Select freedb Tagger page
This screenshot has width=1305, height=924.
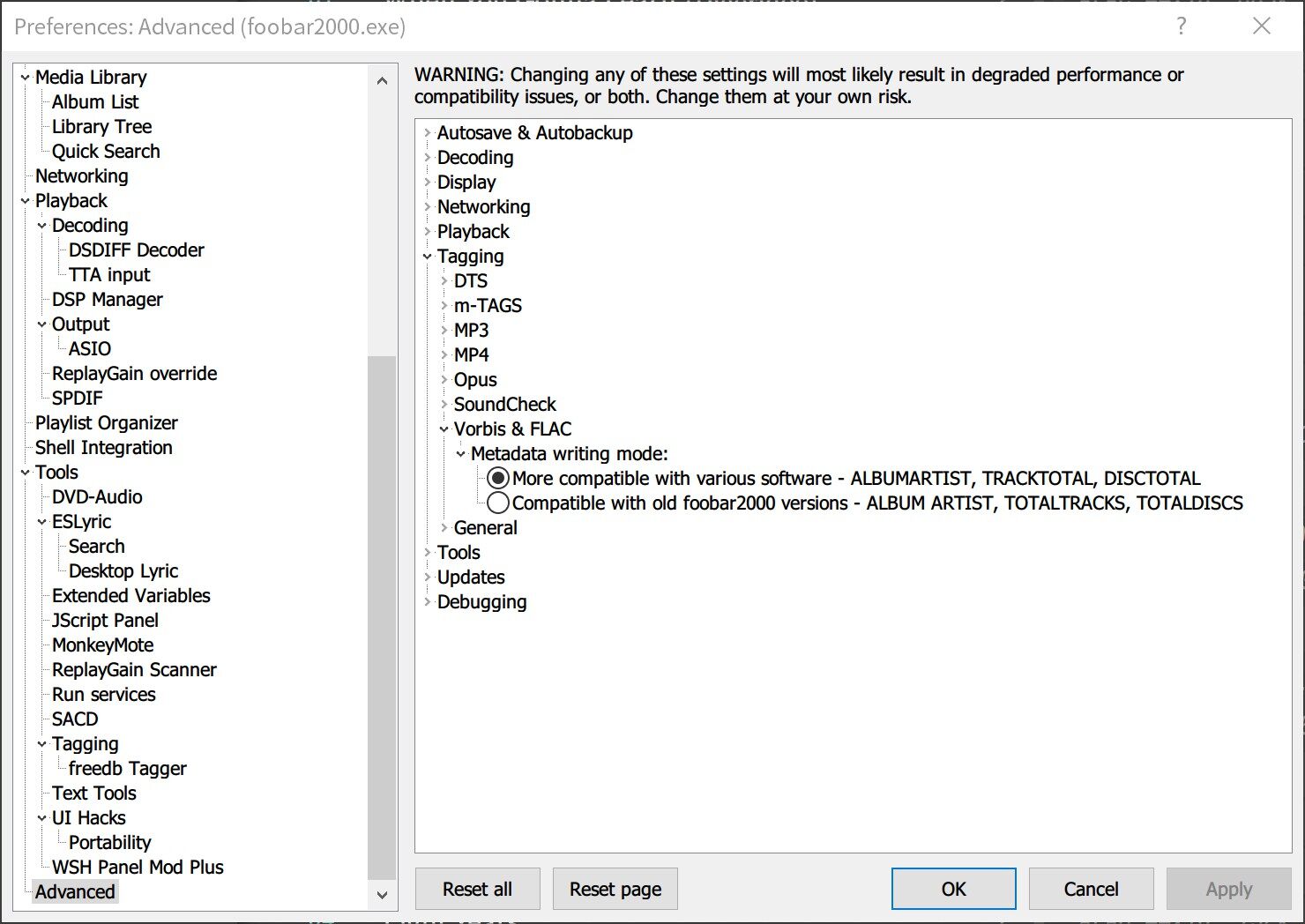click(128, 769)
